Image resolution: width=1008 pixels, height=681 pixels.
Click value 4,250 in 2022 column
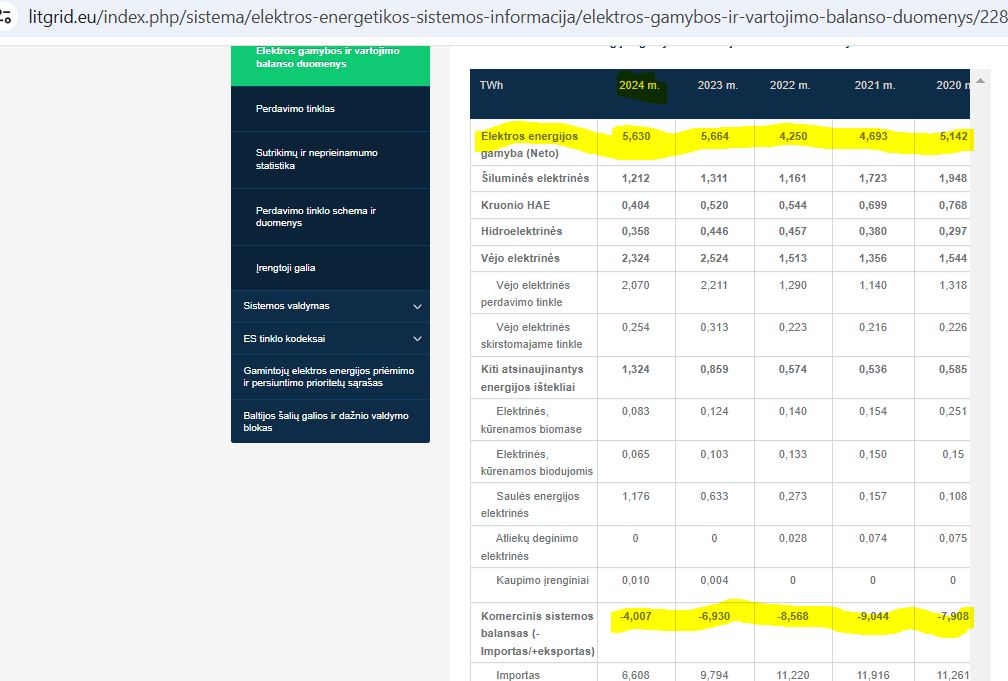click(x=793, y=136)
